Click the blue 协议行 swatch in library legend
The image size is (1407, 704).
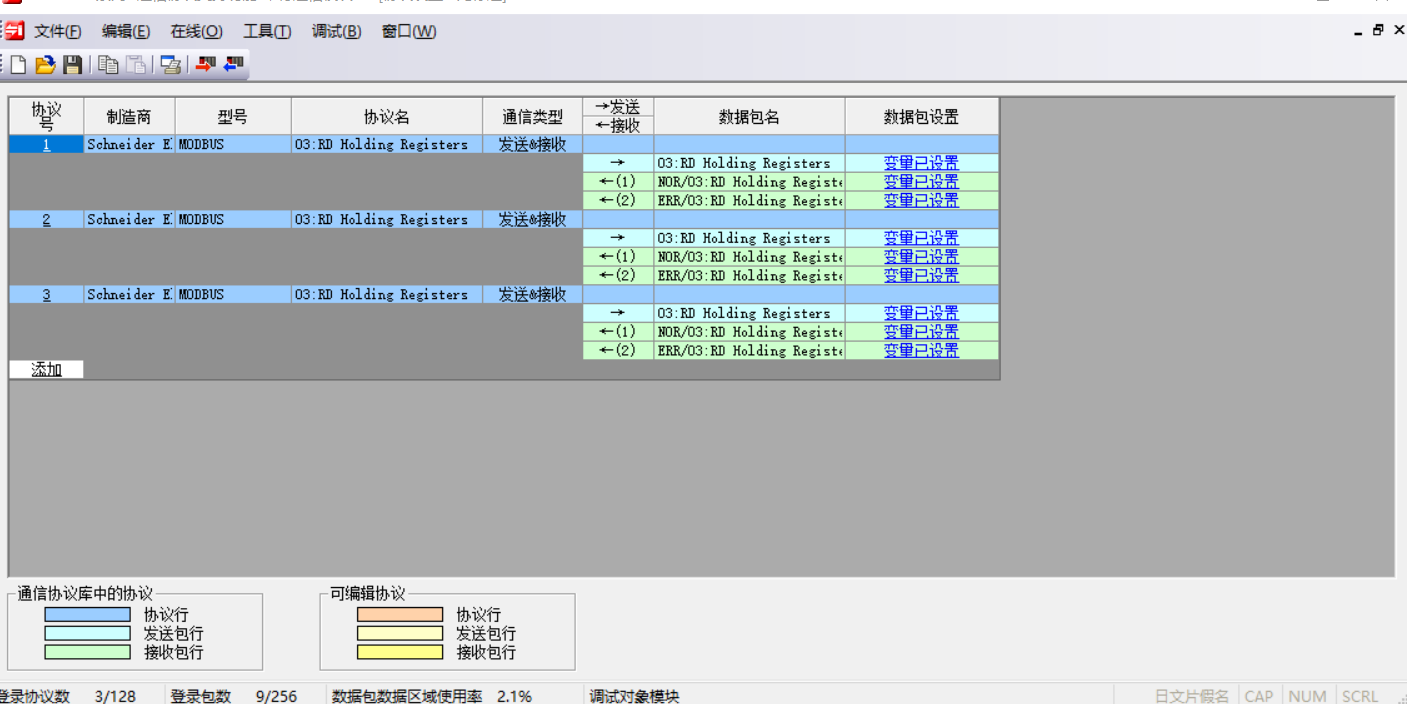(x=87, y=615)
